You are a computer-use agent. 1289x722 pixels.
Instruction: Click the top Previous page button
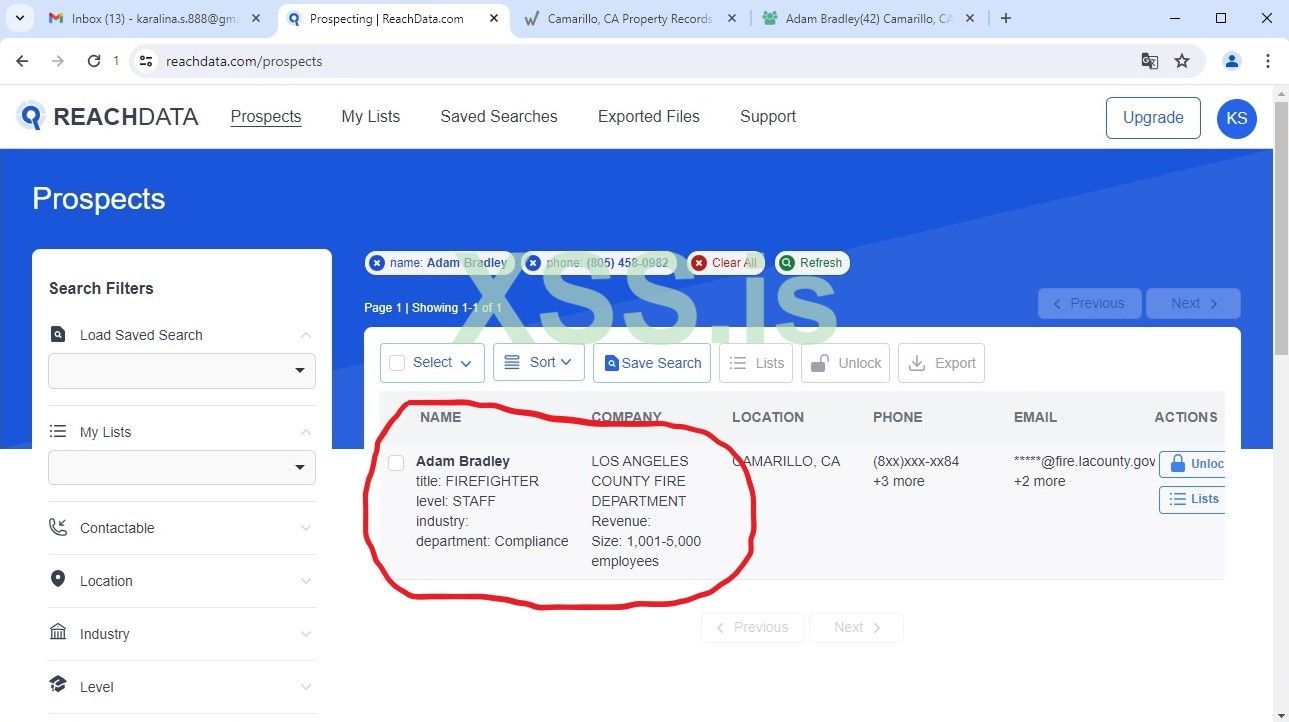(x=1090, y=304)
